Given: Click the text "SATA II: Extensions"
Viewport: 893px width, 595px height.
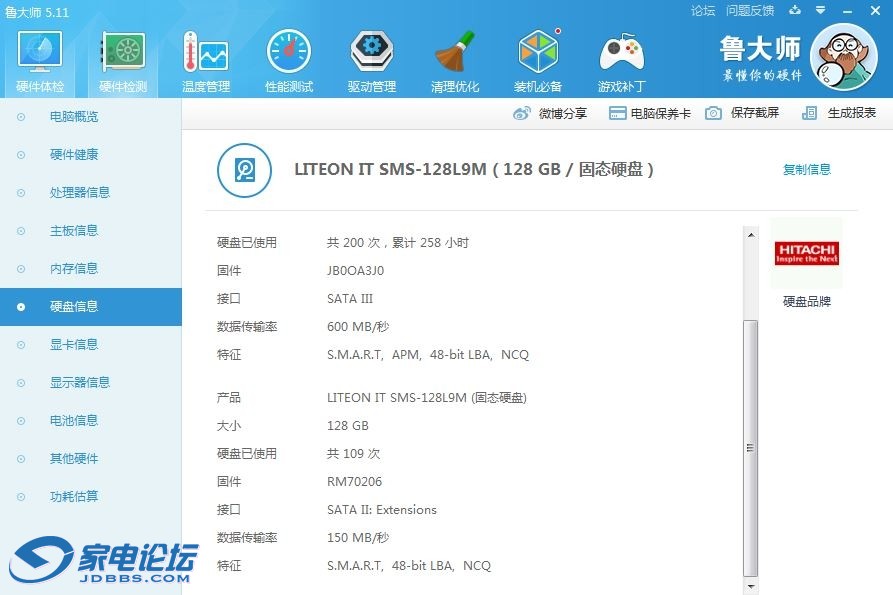Looking at the screenshot, I should tap(382, 510).
